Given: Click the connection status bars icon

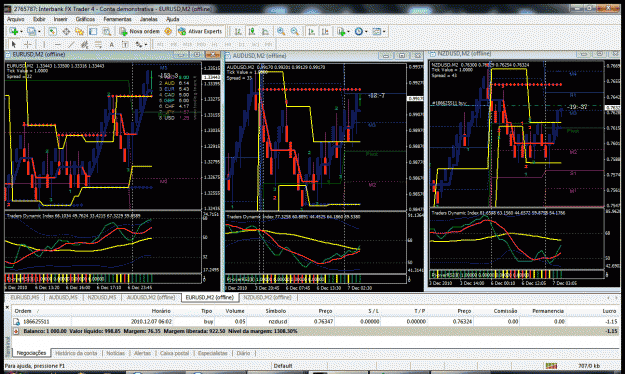Looking at the screenshot, I should (551, 366).
